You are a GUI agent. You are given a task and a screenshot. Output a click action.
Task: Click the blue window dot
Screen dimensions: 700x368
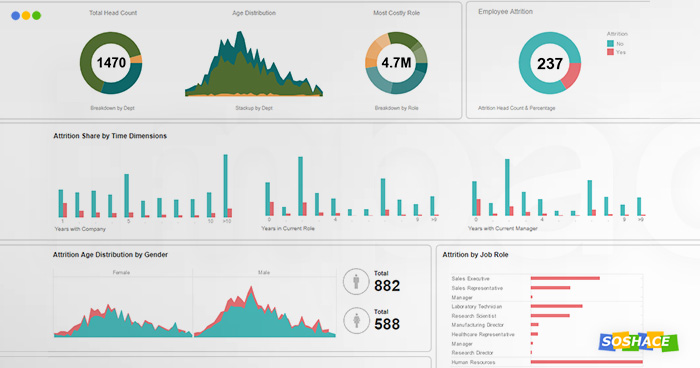(x=15, y=16)
